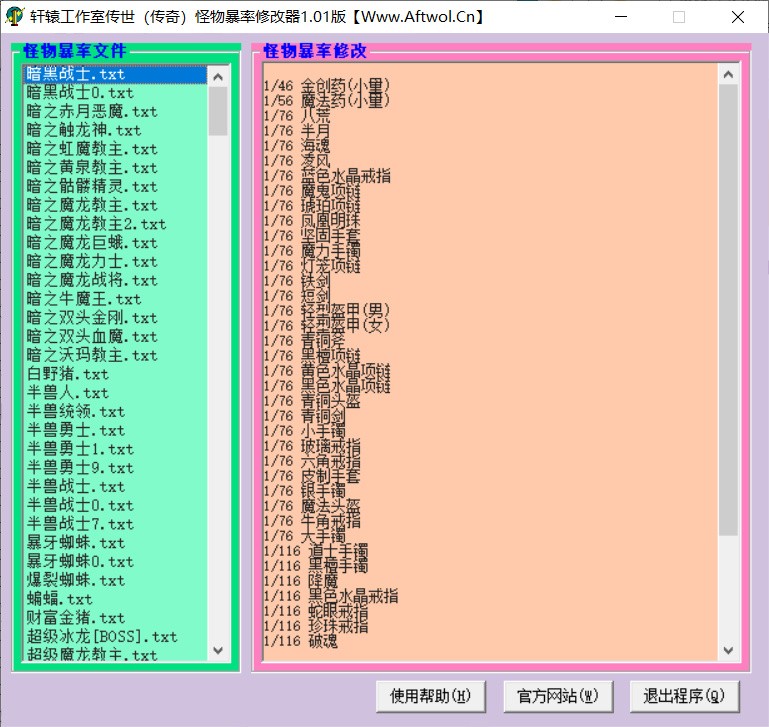Click the drop rate panel scrollbar thumb
The width and height of the screenshot is (769, 727).
tap(728, 310)
